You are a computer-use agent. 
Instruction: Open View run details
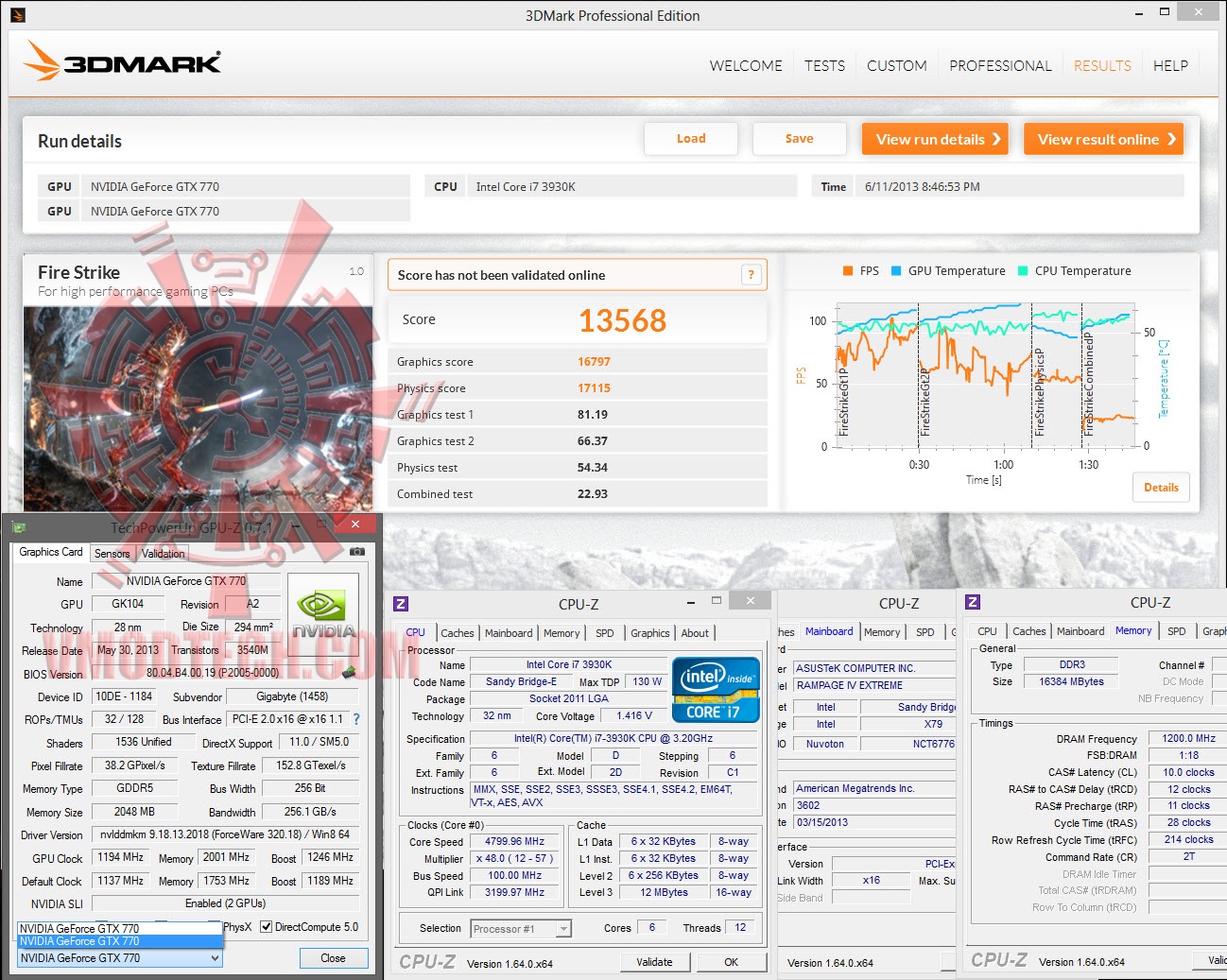tap(935, 139)
